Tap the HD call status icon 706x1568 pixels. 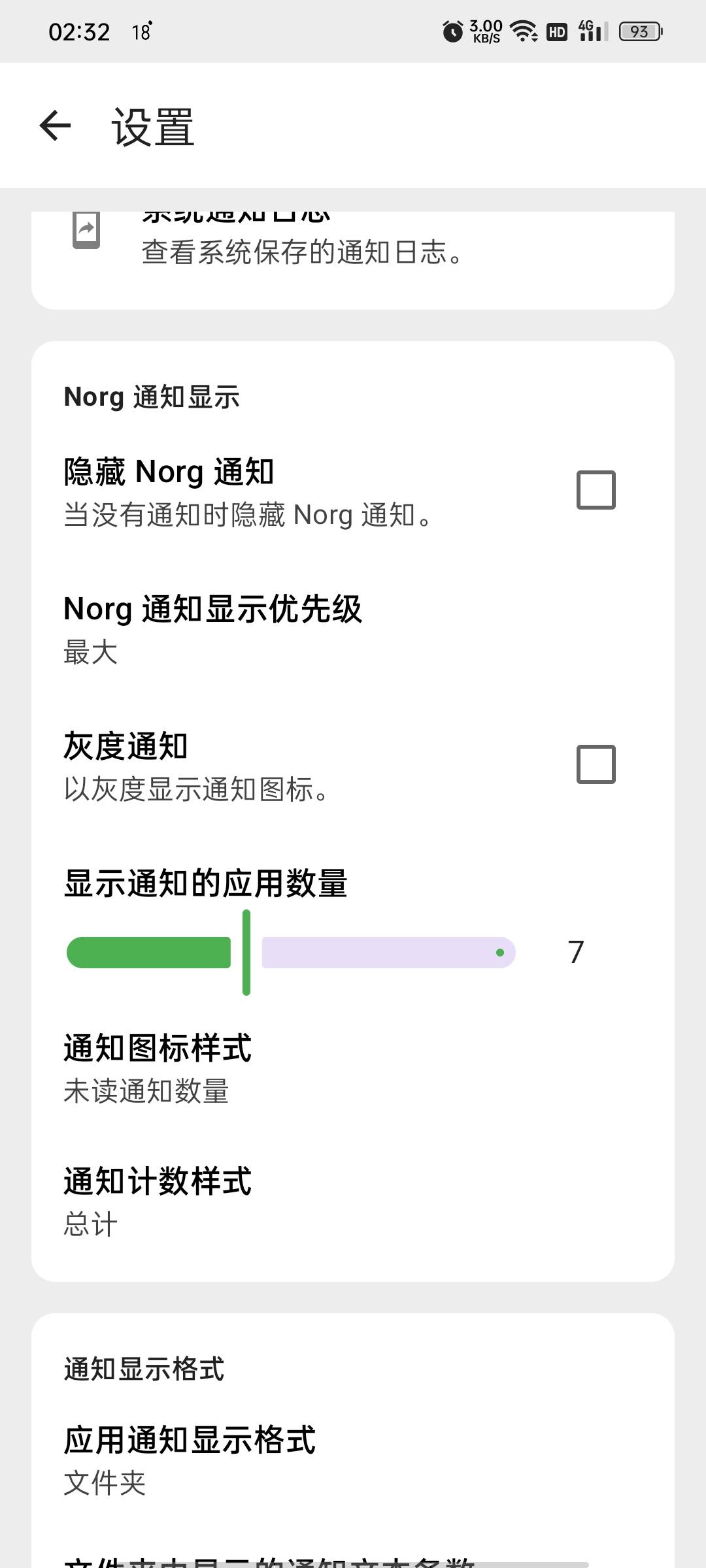(557, 31)
